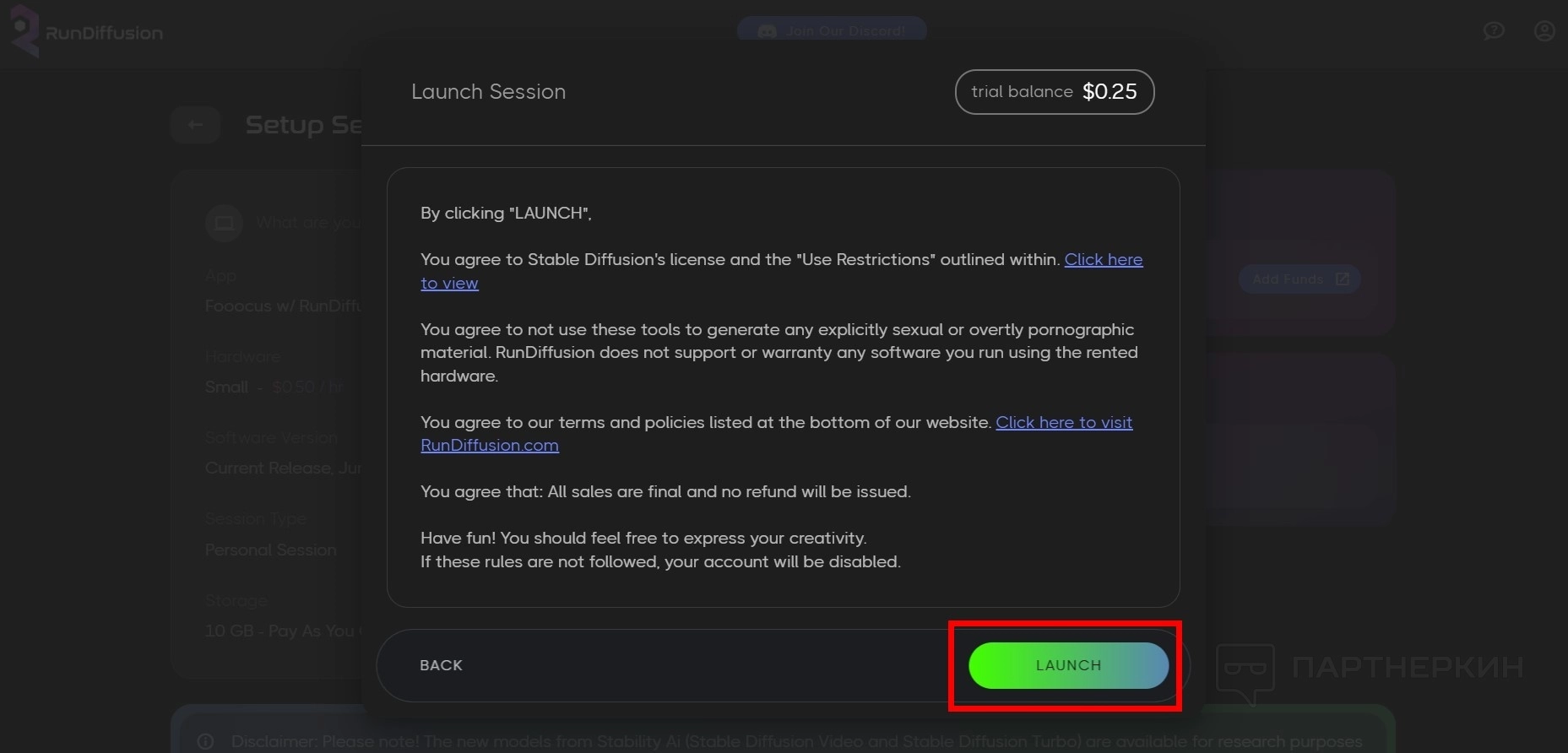Go back using the BACK button
The width and height of the screenshot is (1568, 753).
tap(441, 665)
